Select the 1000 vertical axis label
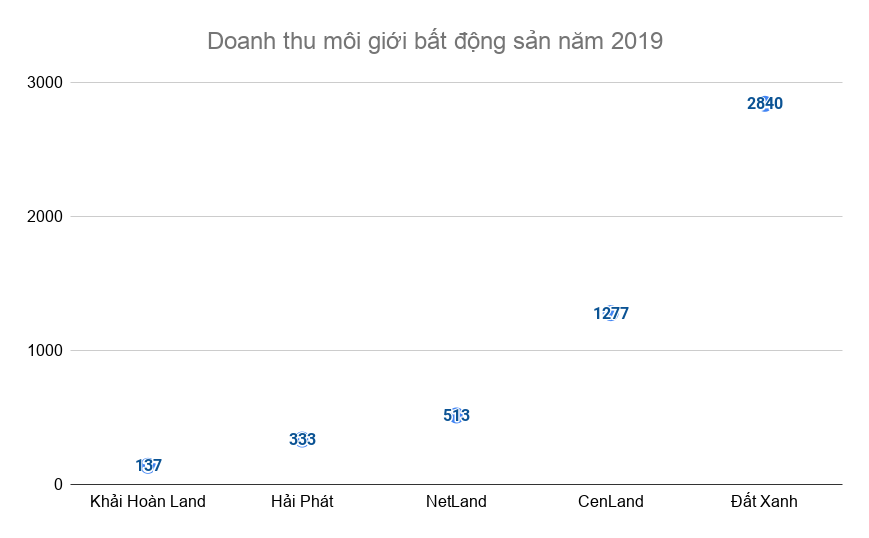This screenshot has height=538, width=869. click(x=45, y=350)
